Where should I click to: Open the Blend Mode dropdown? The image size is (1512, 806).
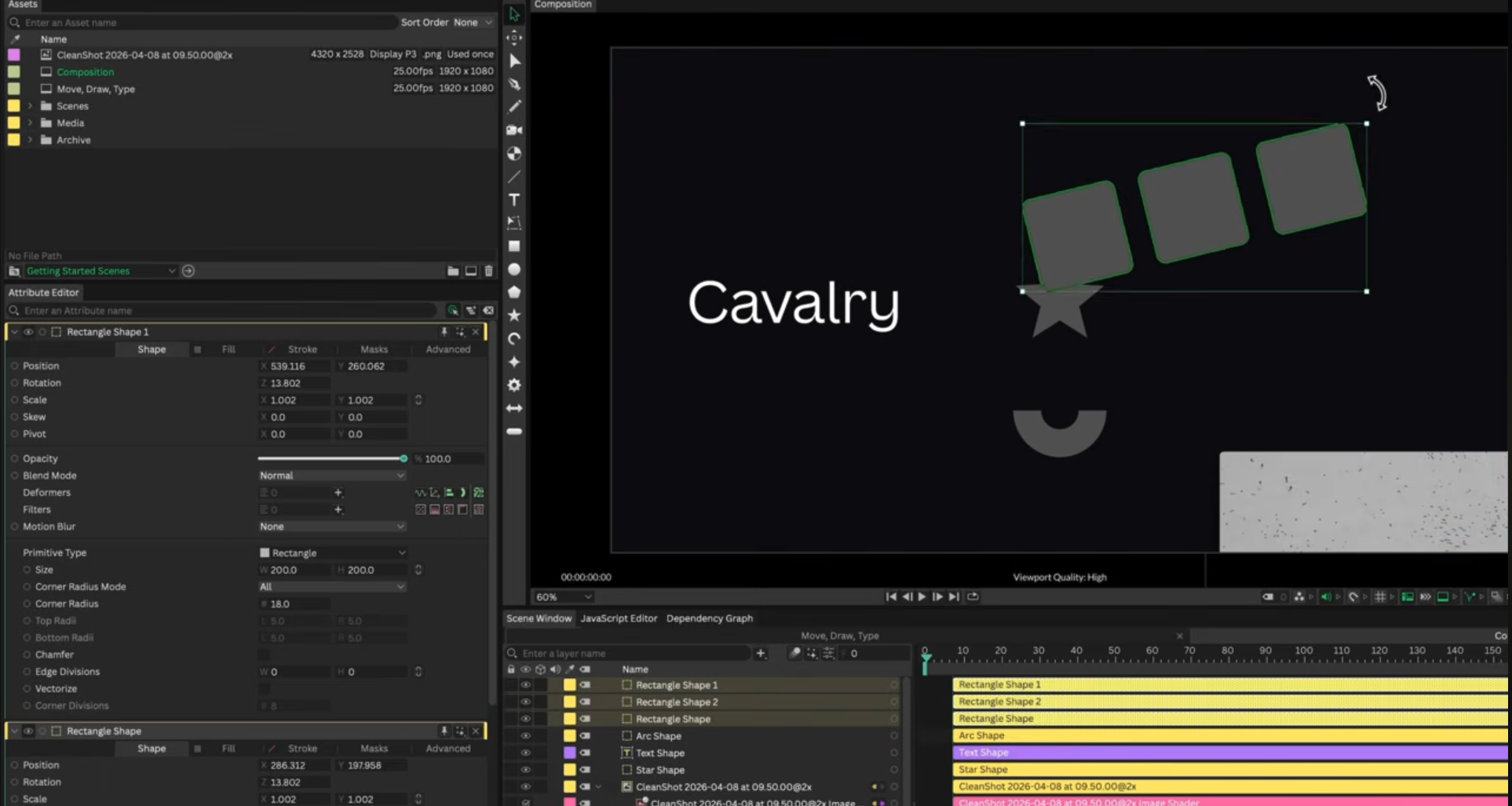(x=331, y=476)
